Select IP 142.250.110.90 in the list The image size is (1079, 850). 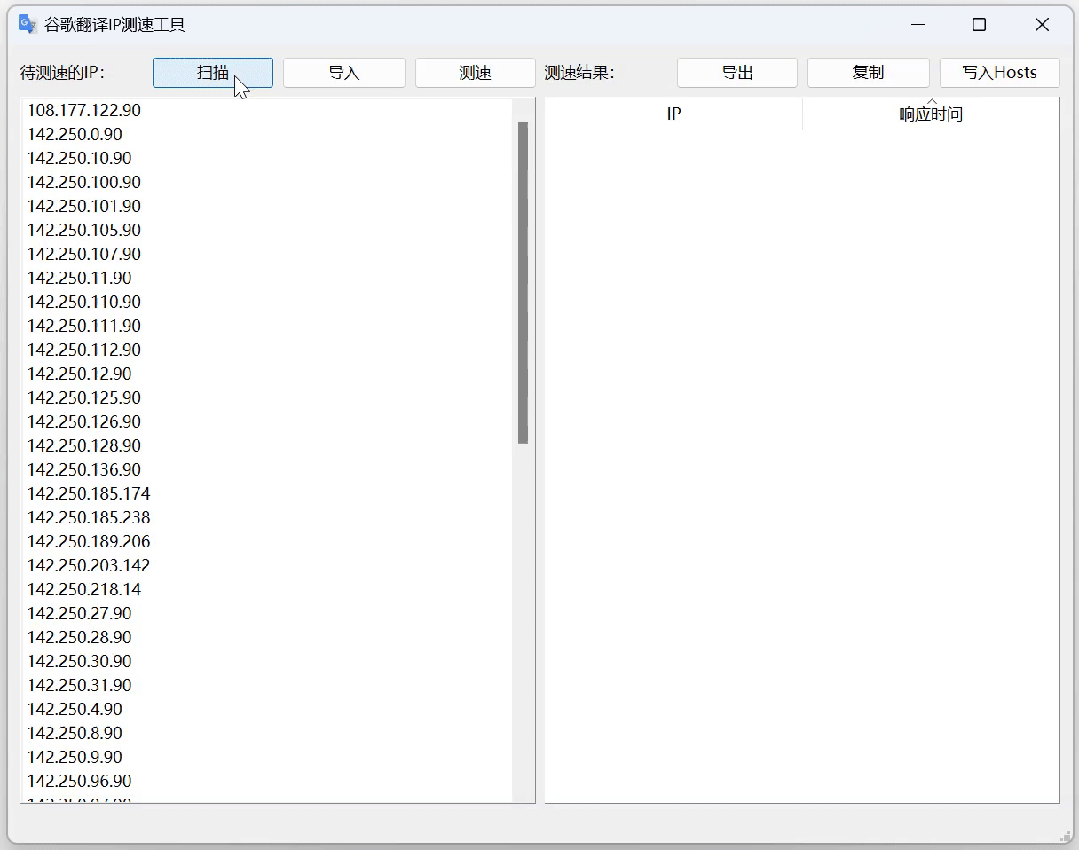(x=84, y=302)
